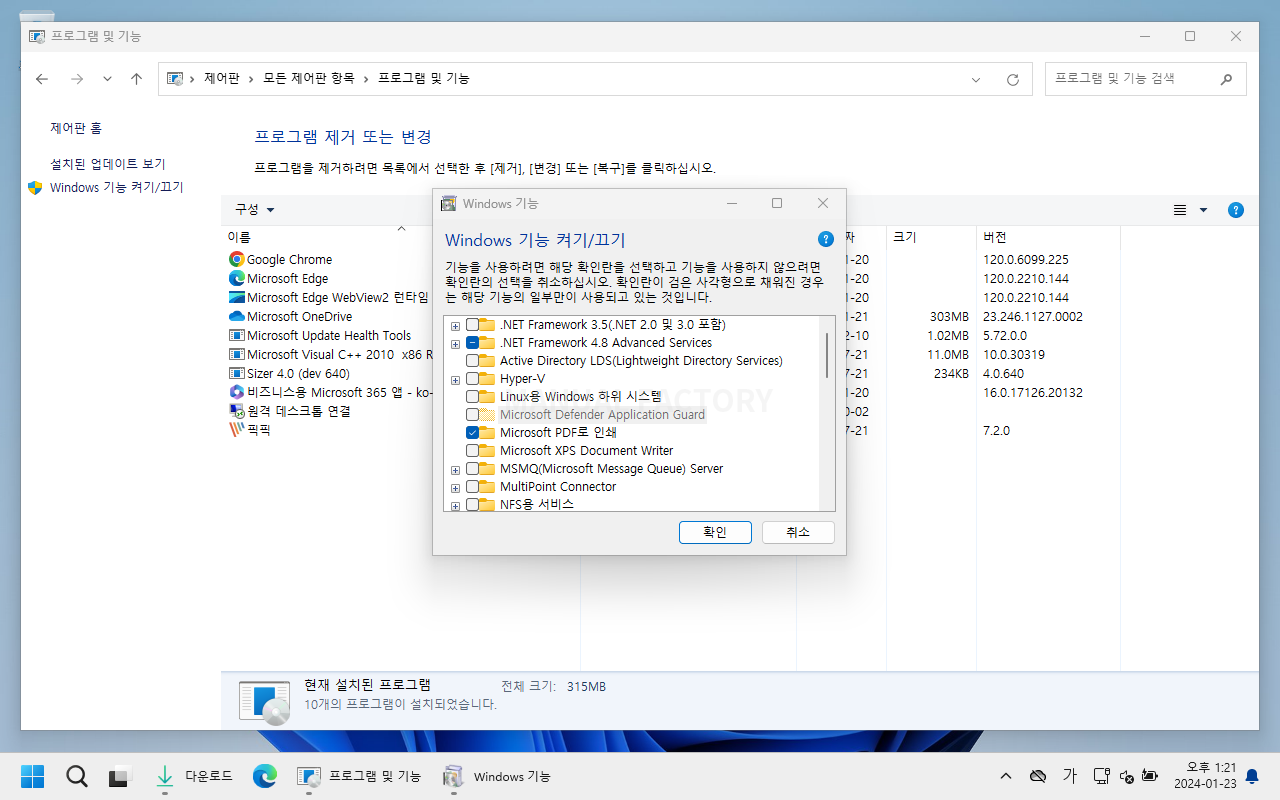1280x800 pixels.
Task: Click the Microsoft 365 앱 icon
Action: pyautogui.click(x=237, y=392)
